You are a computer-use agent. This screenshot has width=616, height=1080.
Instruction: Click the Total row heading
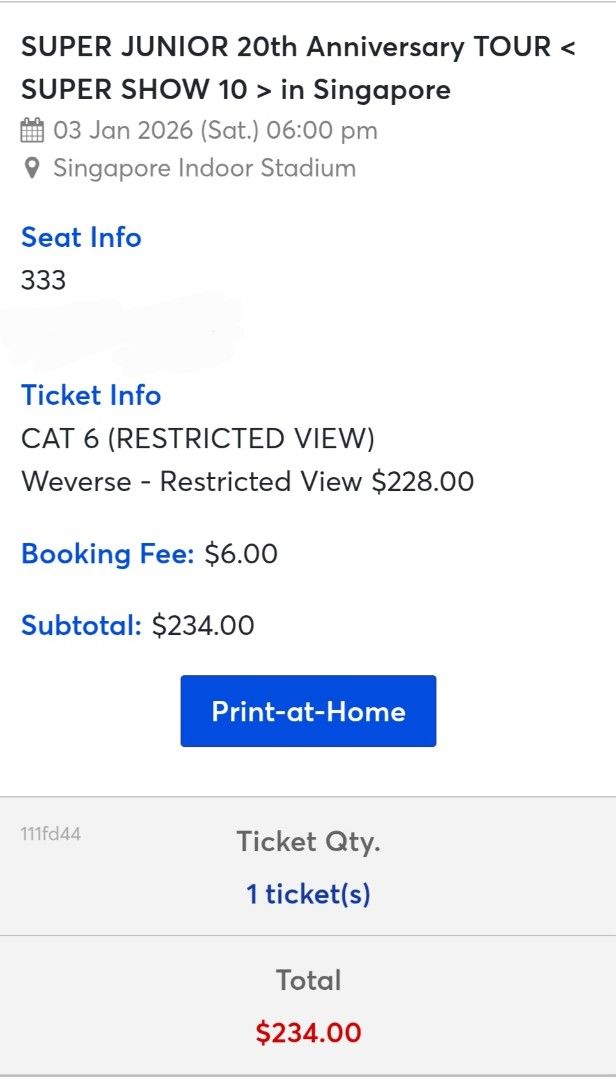(308, 981)
